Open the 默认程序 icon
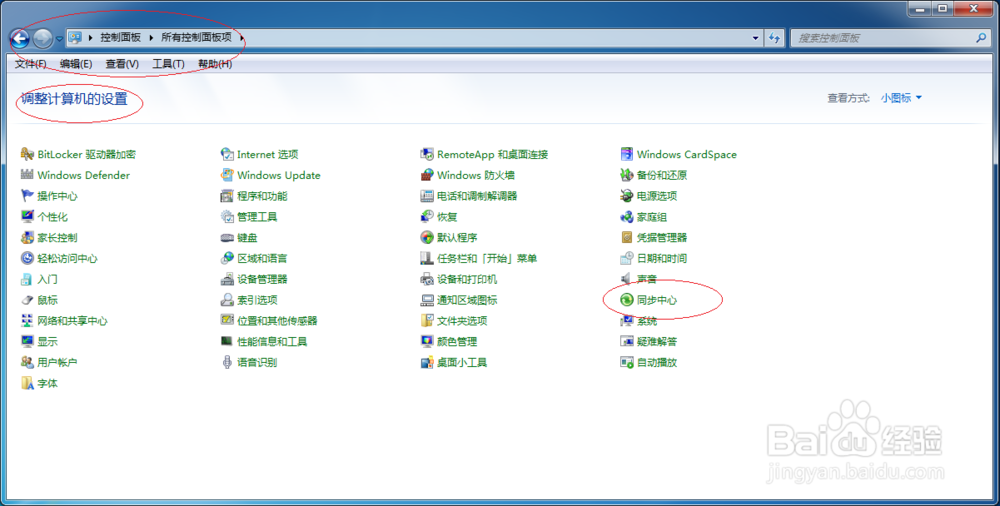The height and width of the screenshot is (506, 1000). click(x=427, y=237)
